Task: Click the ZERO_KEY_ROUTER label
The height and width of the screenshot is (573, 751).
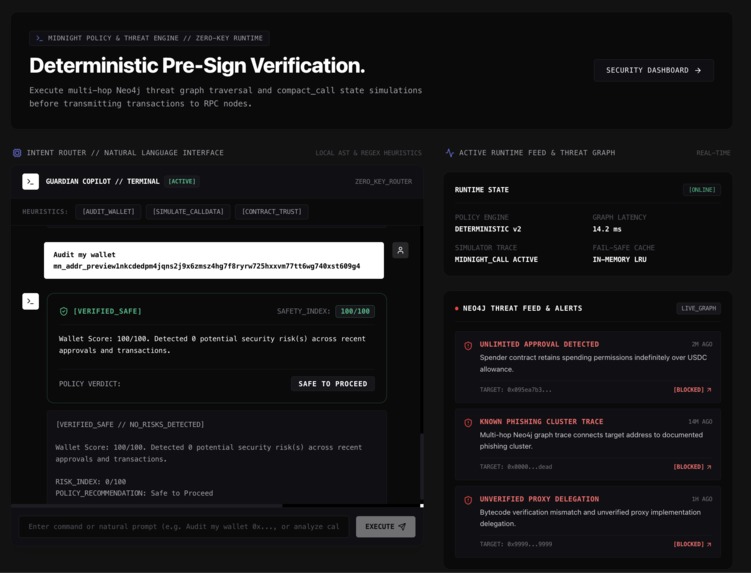Action: 383,182
